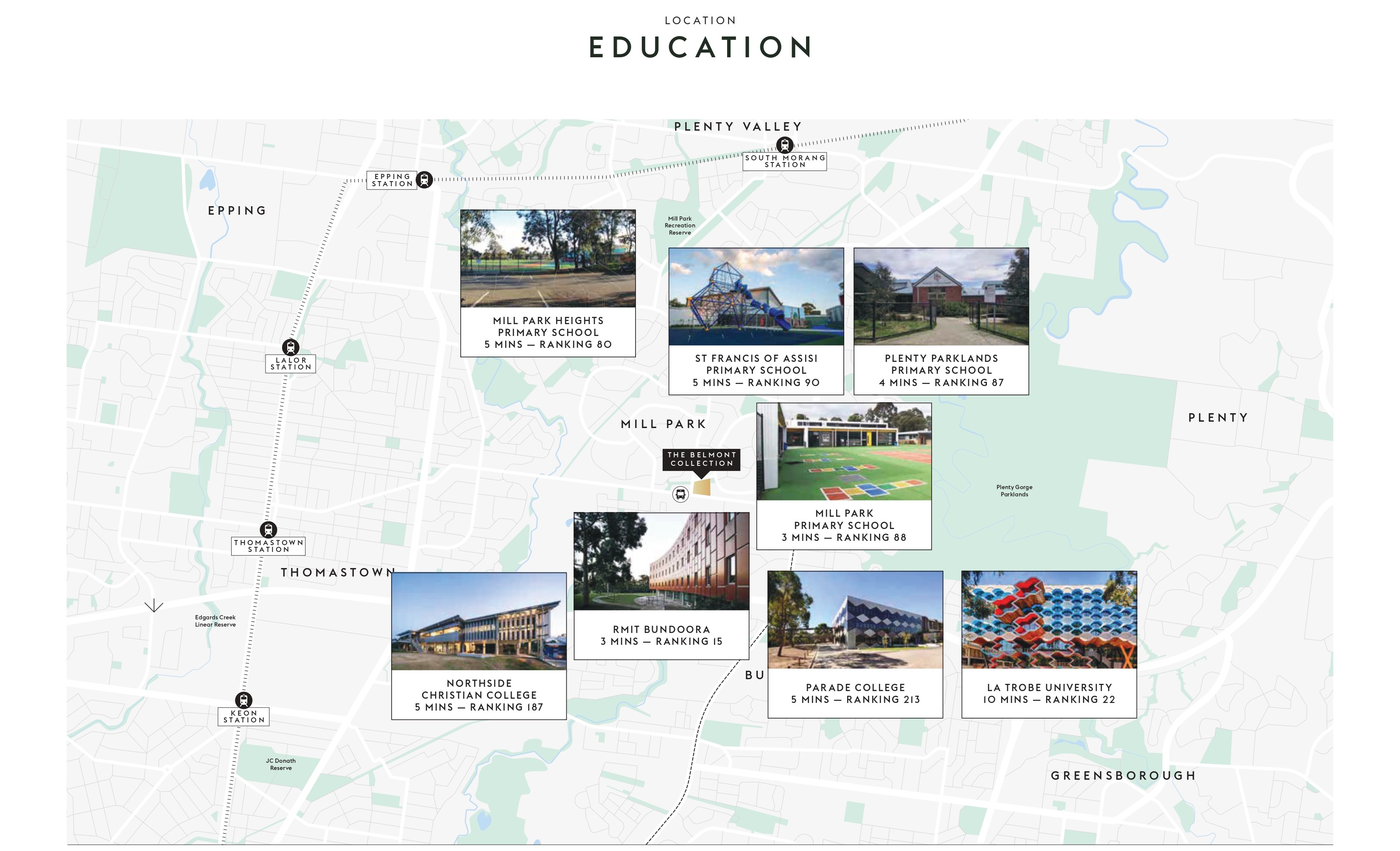Open the Plenty Parklands Primary School photo
The height and width of the screenshot is (851, 1400).
(941, 297)
